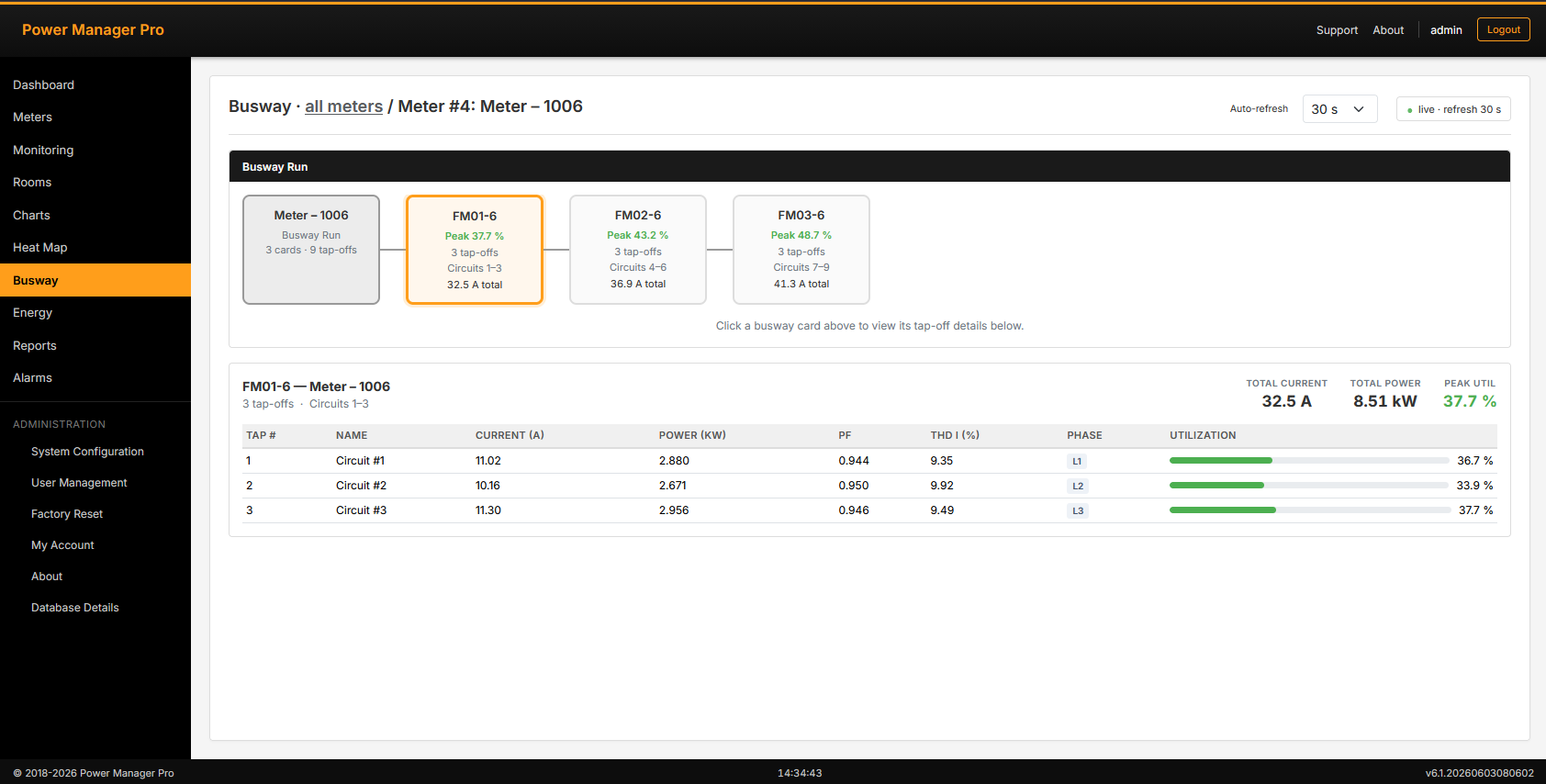1546x784 pixels.
Task: Click 'Circuit #1' name cell
Action: (x=360, y=461)
